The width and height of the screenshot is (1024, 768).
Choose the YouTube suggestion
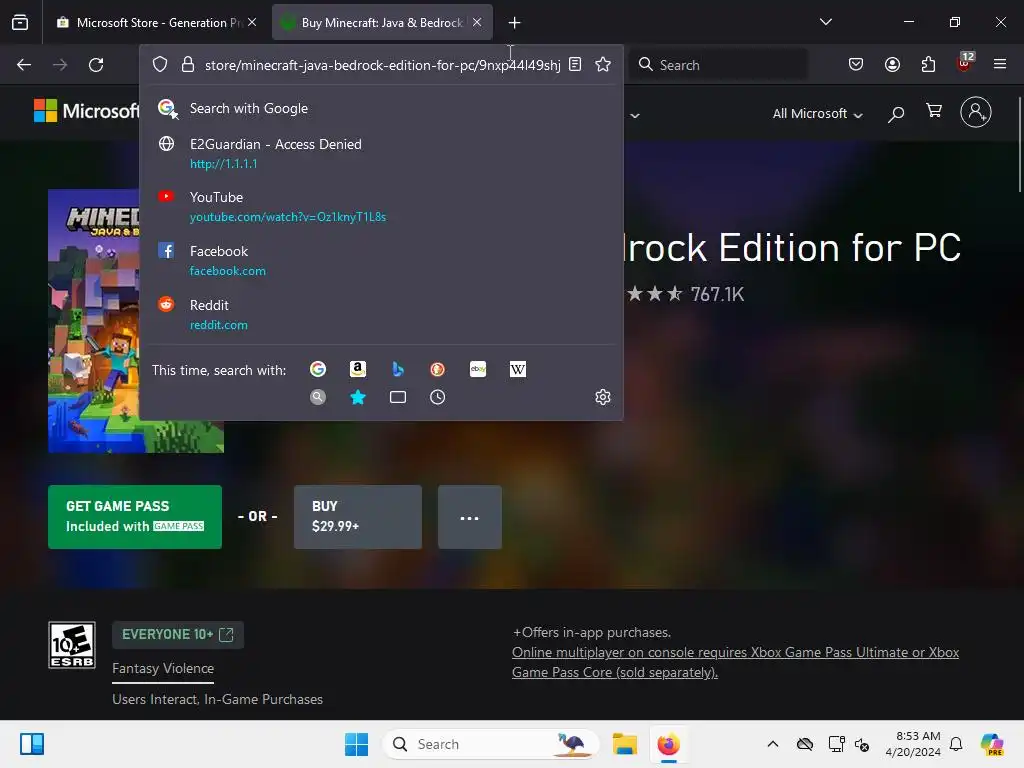381,206
